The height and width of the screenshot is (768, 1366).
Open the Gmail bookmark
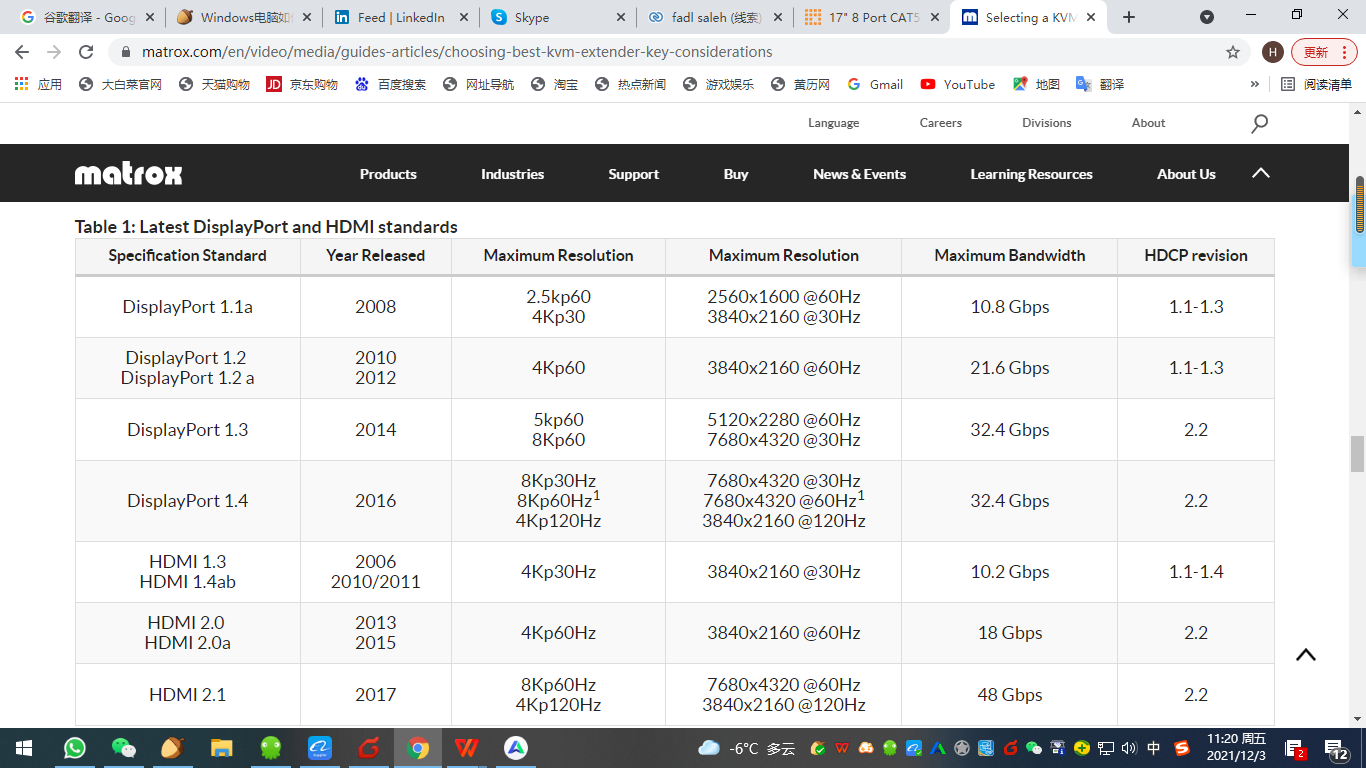(x=875, y=85)
